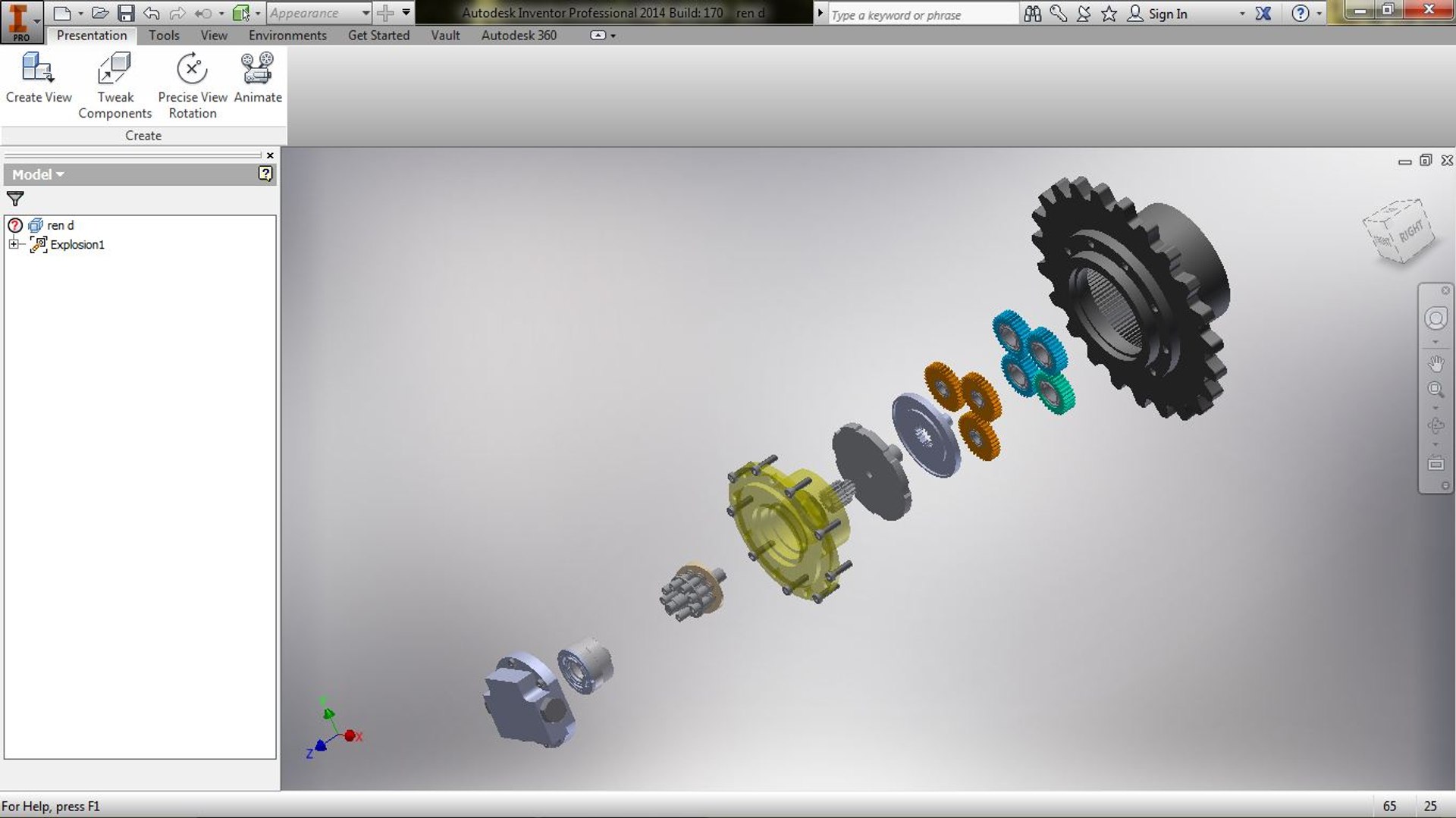This screenshot has width=1456, height=818.
Task: Activate the Pan hand tool
Action: pyautogui.click(x=1436, y=364)
